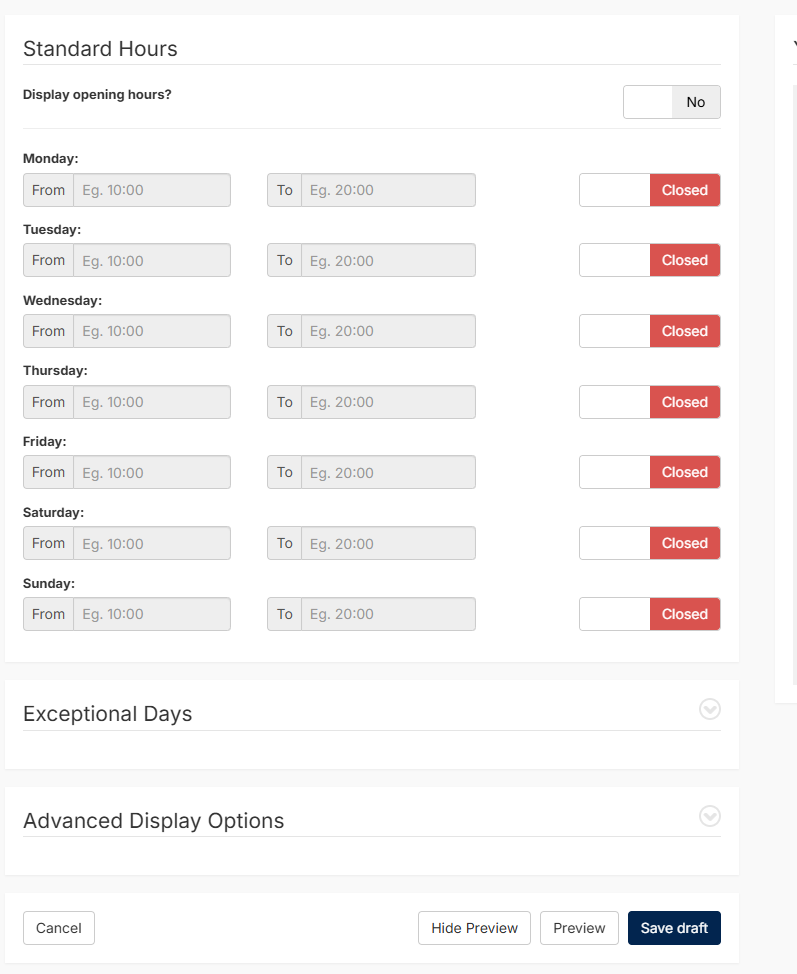Toggle Monday Closed switch
Screen dimensions: 797x974
point(650,190)
